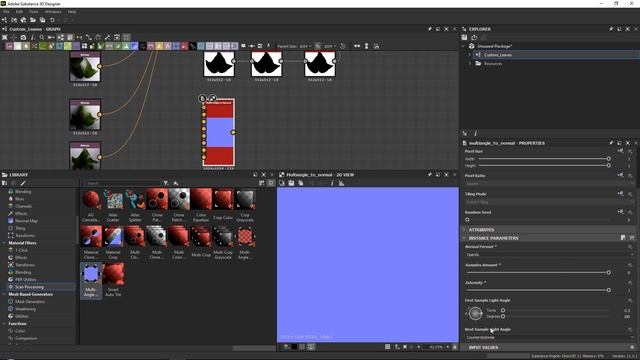This screenshot has height=360, width=640.
Task: Click the info icon in graph toolbar
Action: tap(33, 37)
